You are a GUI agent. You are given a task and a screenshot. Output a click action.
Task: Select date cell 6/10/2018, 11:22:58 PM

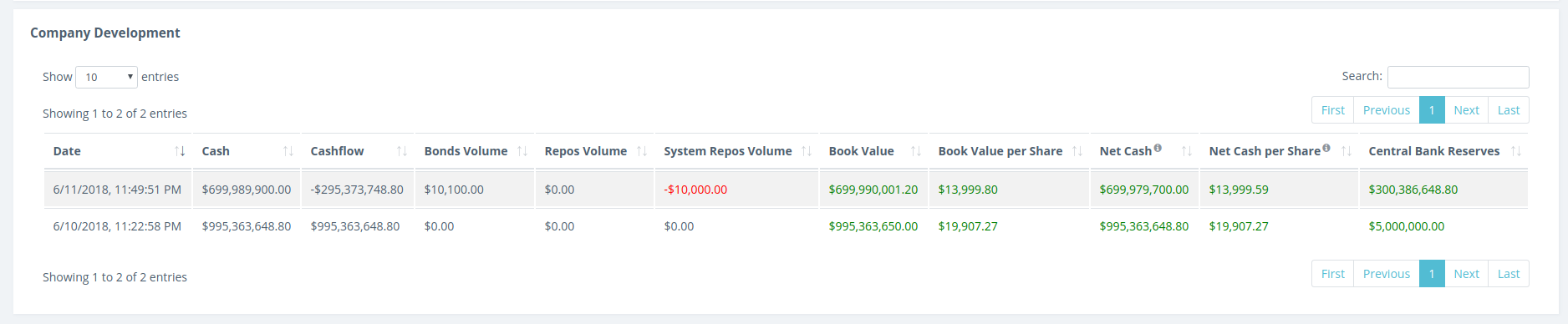pos(117,226)
